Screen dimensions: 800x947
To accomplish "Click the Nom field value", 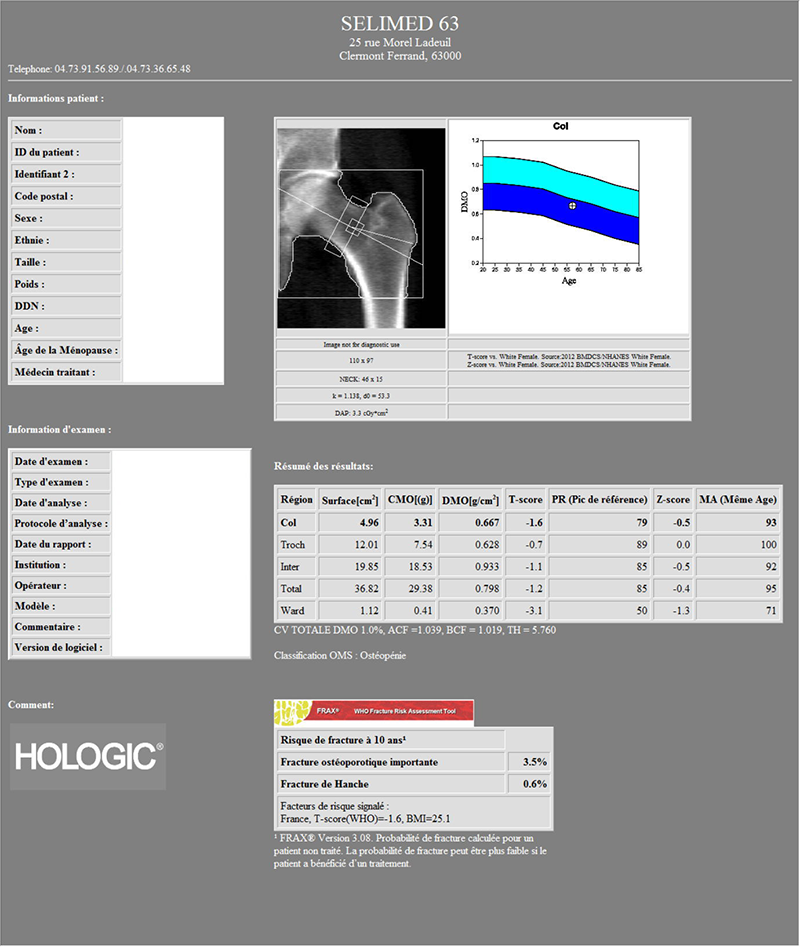I will [x=172, y=130].
